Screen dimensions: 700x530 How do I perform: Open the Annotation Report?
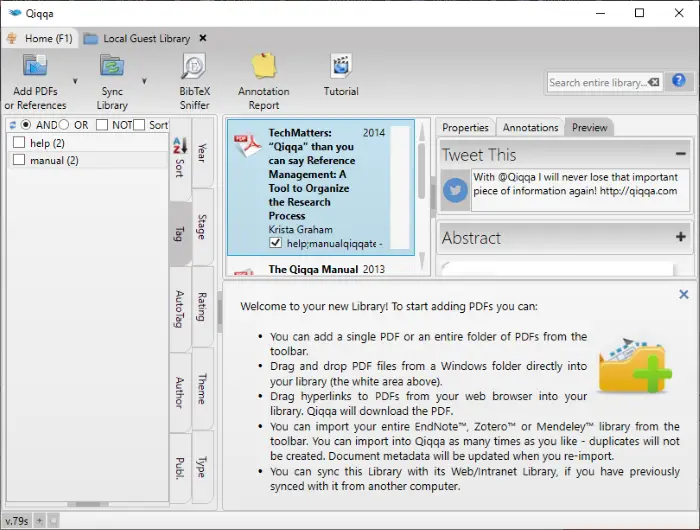click(263, 81)
